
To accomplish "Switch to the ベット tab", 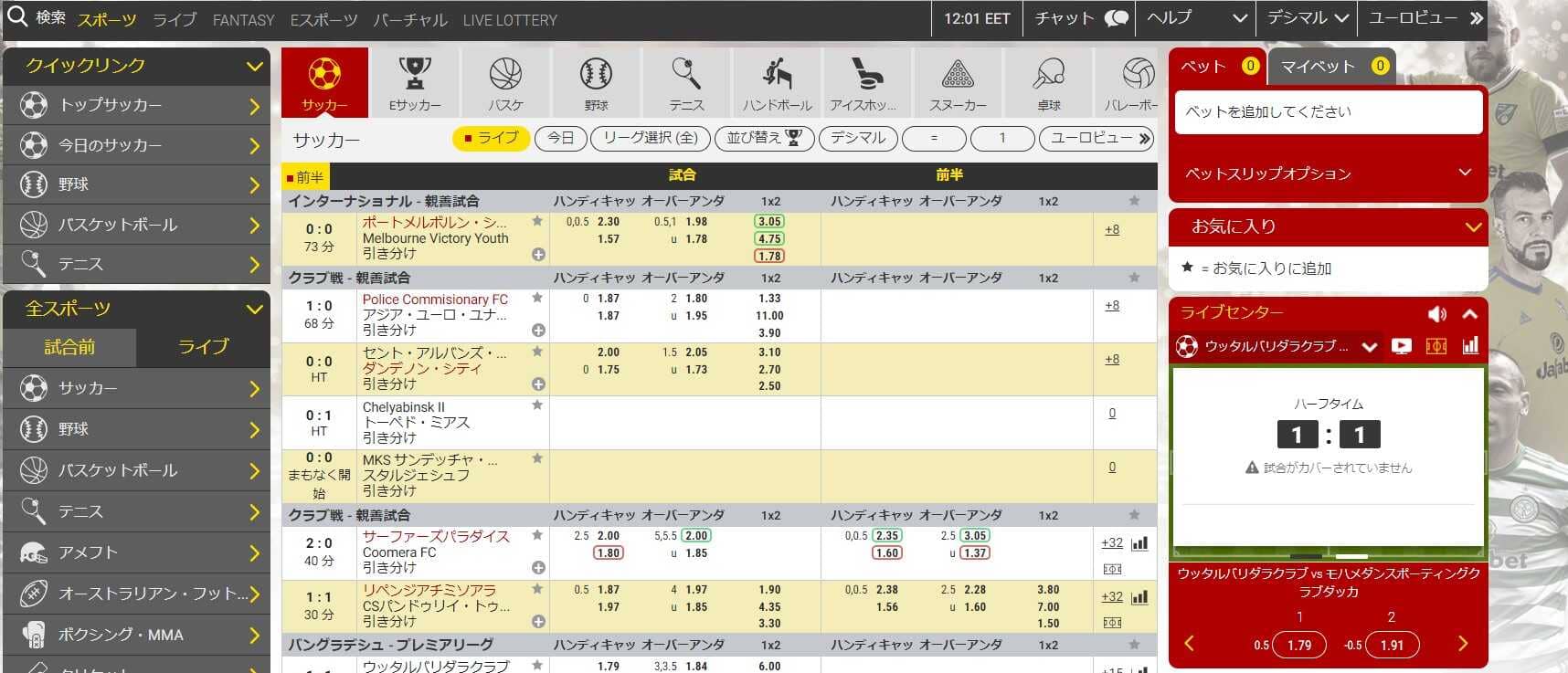I will click(1217, 66).
